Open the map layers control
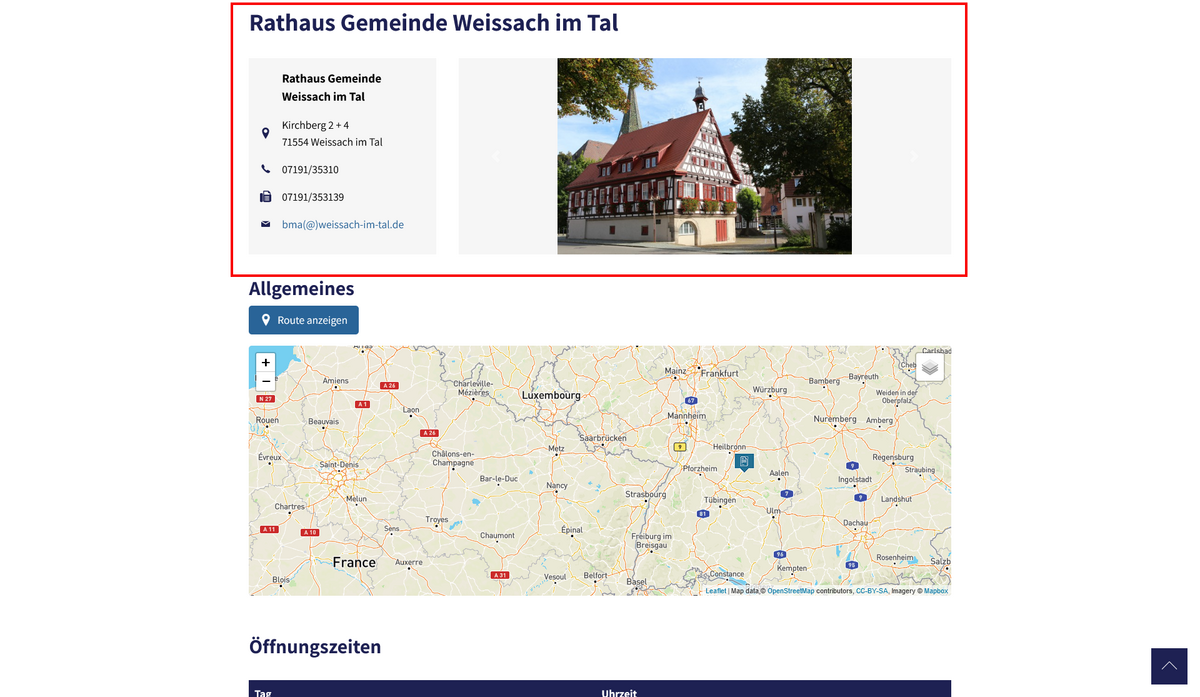The width and height of the screenshot is (1200, 697). (x=930, y=367)
